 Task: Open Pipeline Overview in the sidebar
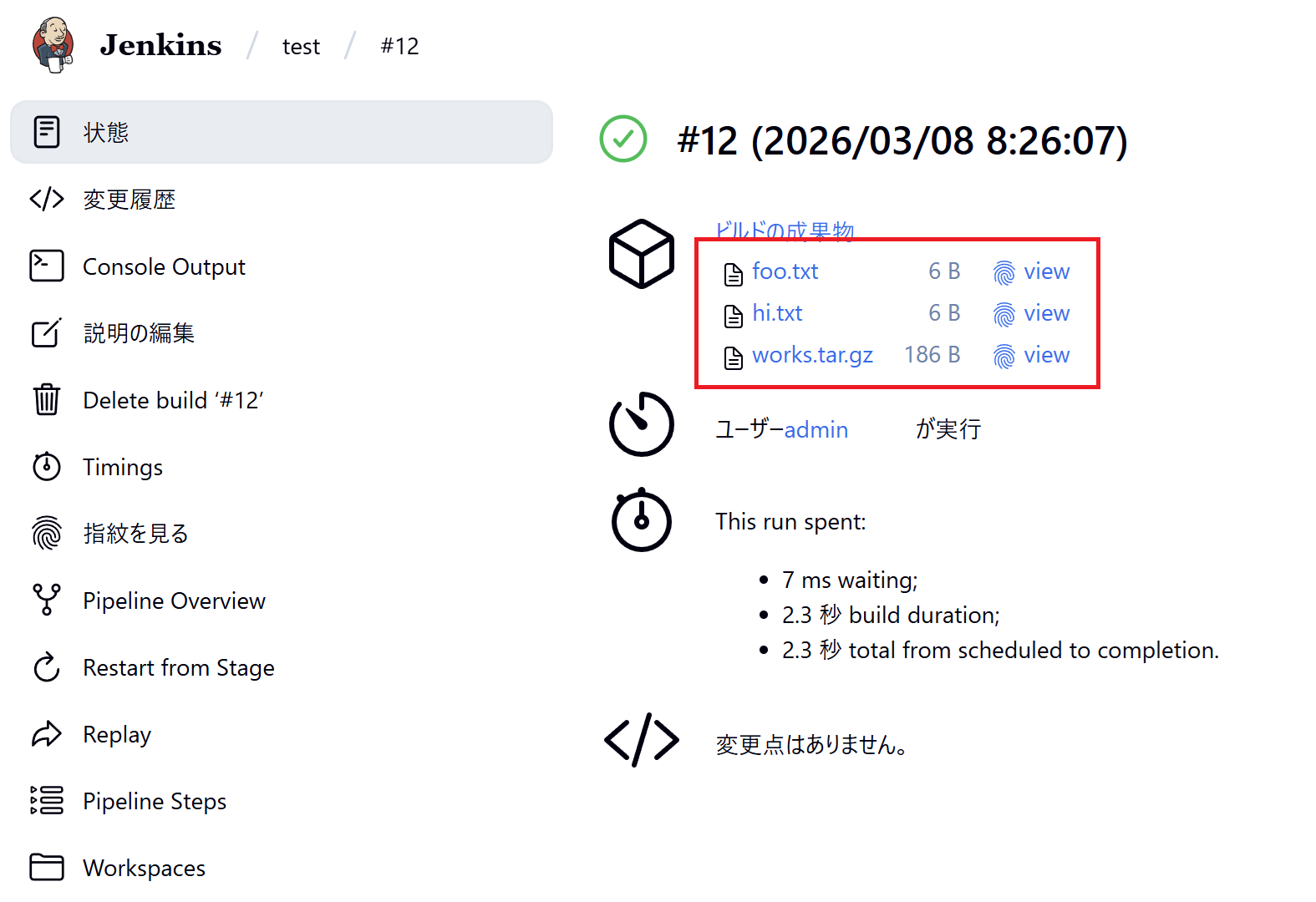coord(174,600)
